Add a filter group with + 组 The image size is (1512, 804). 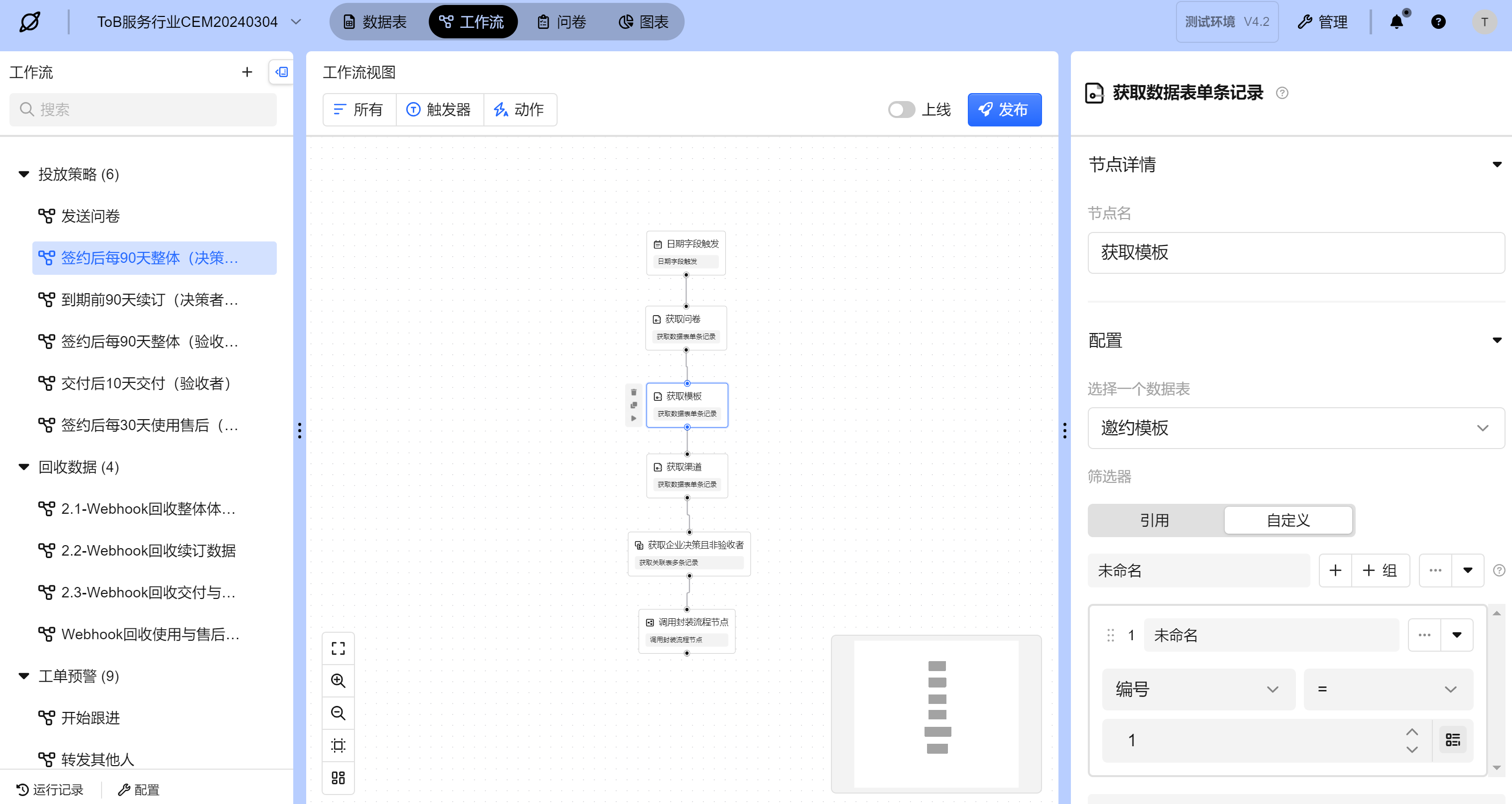point(1381,570)
